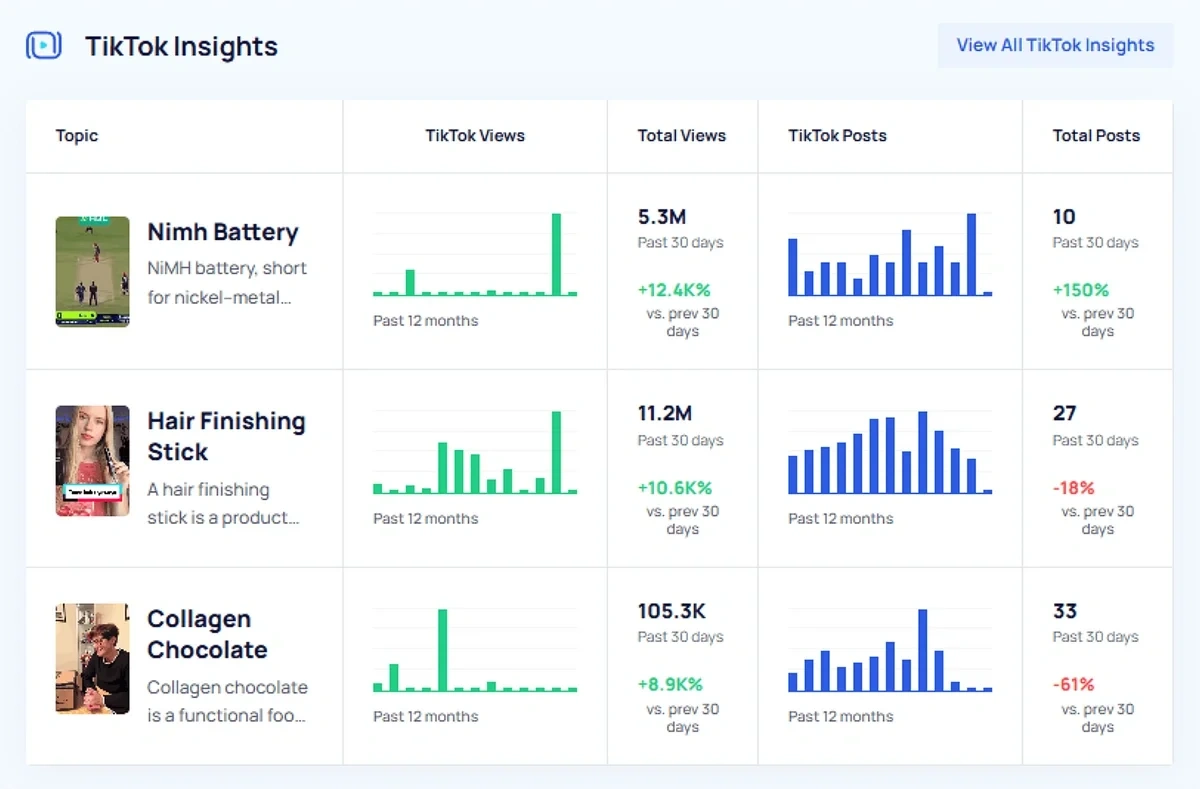This screenshot has height=789, width=1200.
Task: Click the tallest bar in Hair Finishing Stick views chart
Action: coord(557,450)
